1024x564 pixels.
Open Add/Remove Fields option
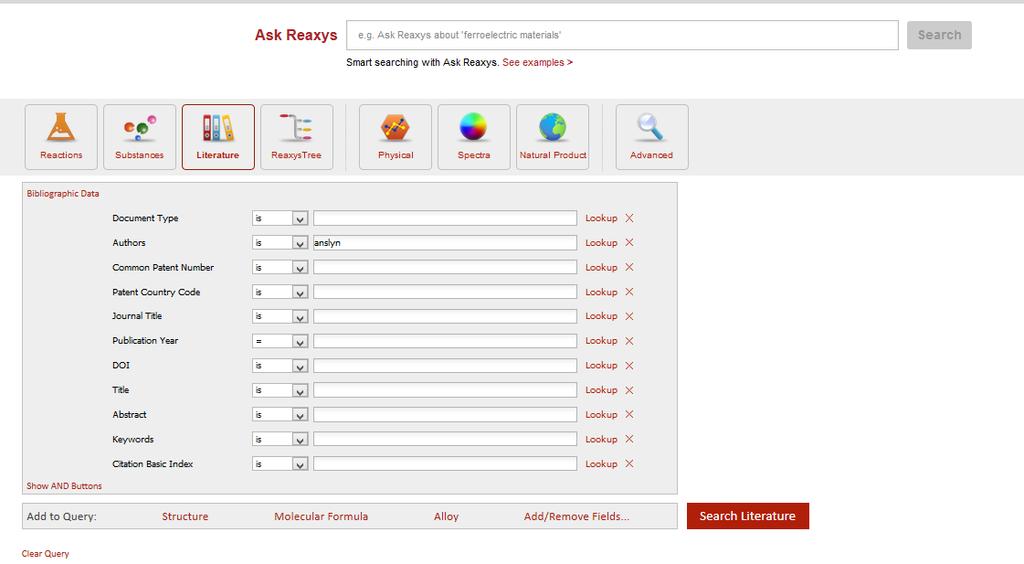coord(577,516)
